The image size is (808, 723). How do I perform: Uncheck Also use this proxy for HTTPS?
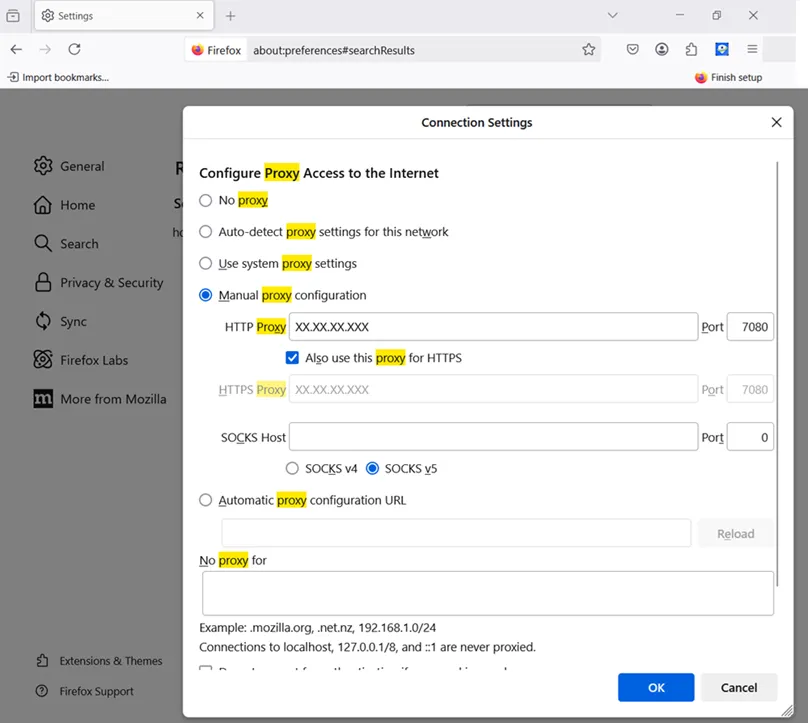(292, 358)
